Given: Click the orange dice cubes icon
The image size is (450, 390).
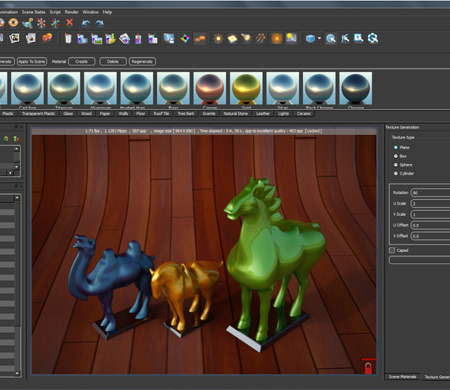Looking at the screenshot, I should point(47,38).
